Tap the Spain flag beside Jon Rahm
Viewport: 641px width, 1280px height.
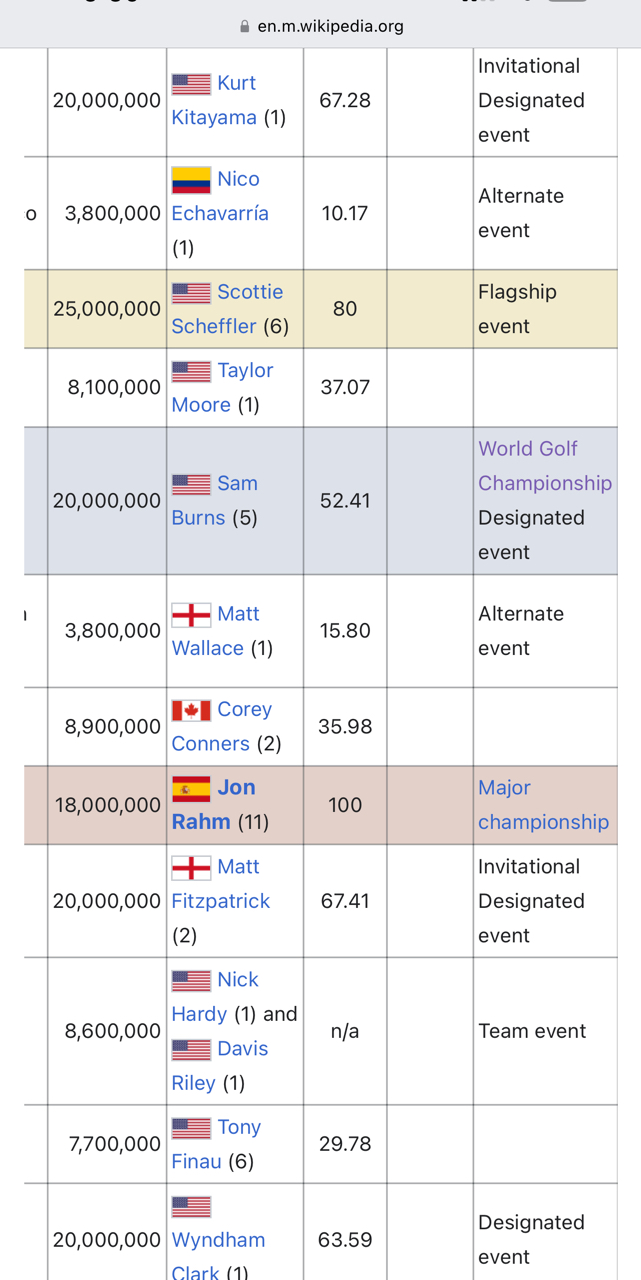(191, 789)
